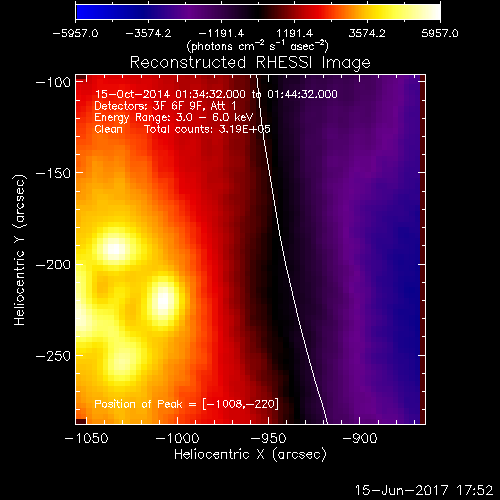Click the colorbar label 1191.4
Viewport: 500px width, 500px height.
(294, 33)
